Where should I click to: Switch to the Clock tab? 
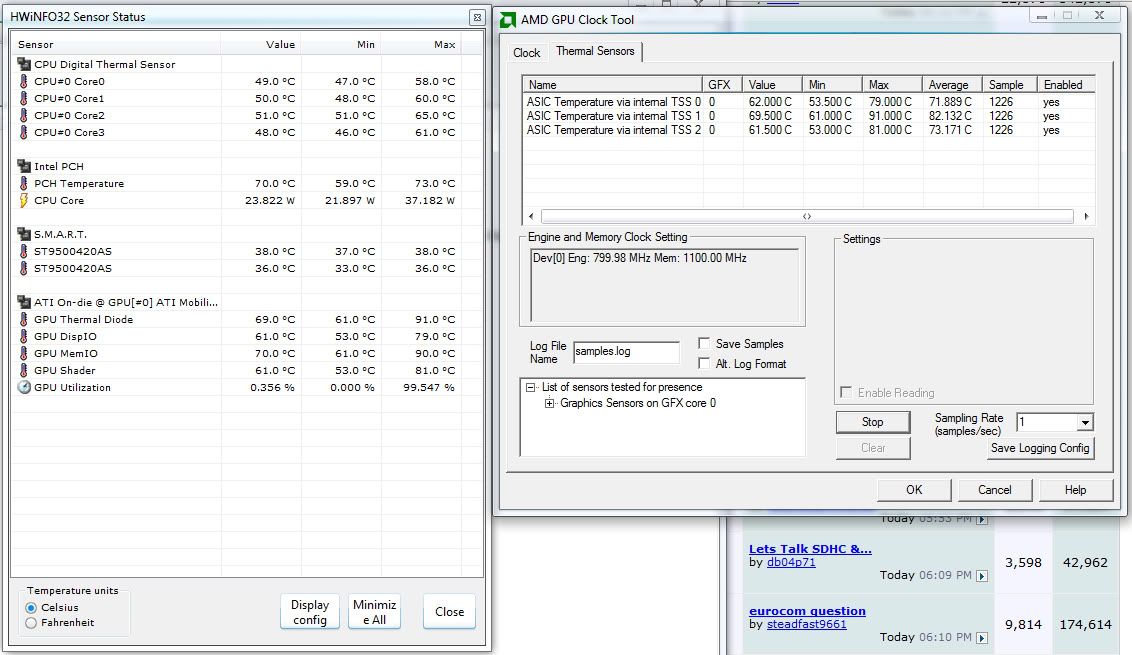(526, 53)
